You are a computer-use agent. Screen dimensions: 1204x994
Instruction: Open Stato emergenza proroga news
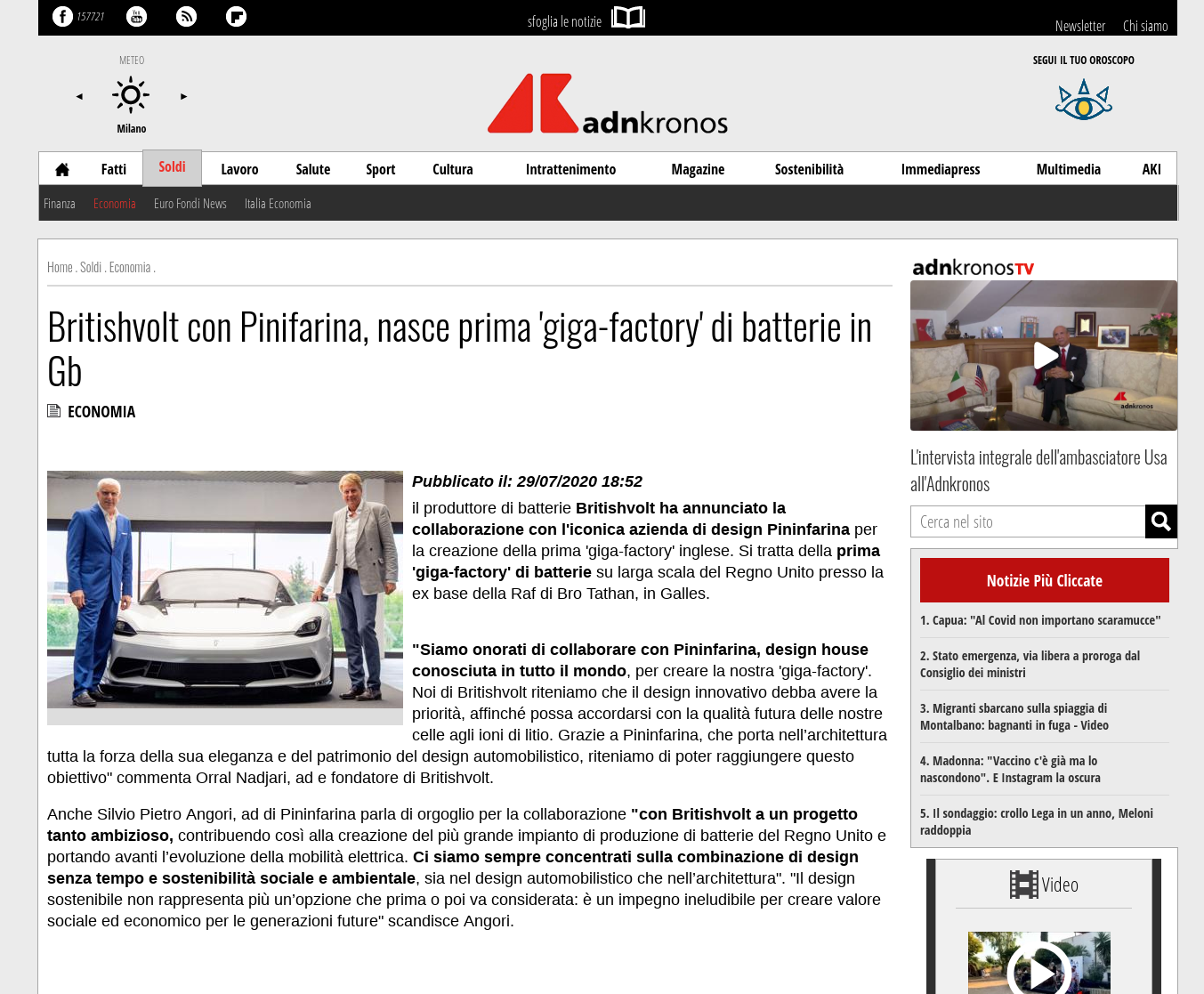point(1030,664)
